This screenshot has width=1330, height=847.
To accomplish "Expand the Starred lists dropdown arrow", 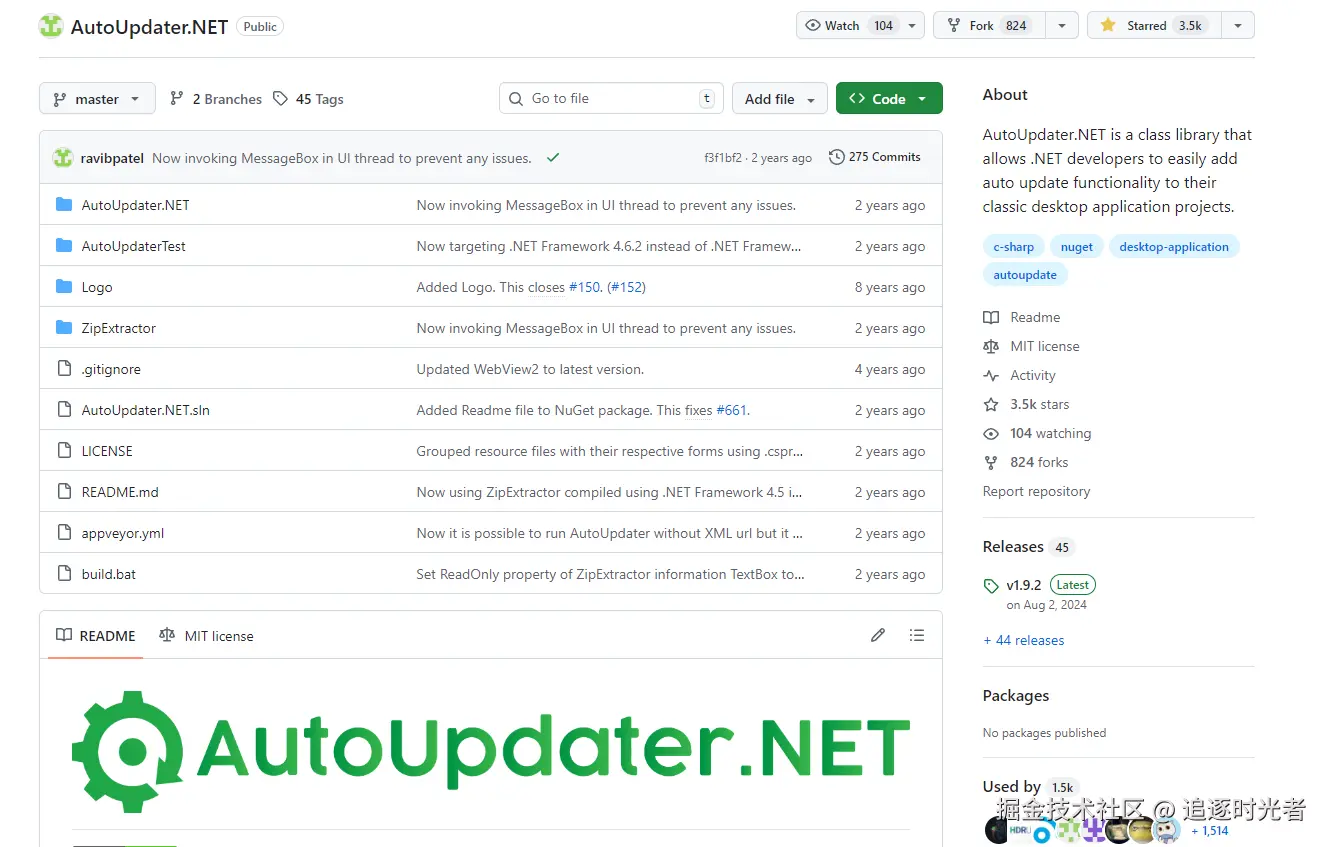I will click(x=1238, y=26).
